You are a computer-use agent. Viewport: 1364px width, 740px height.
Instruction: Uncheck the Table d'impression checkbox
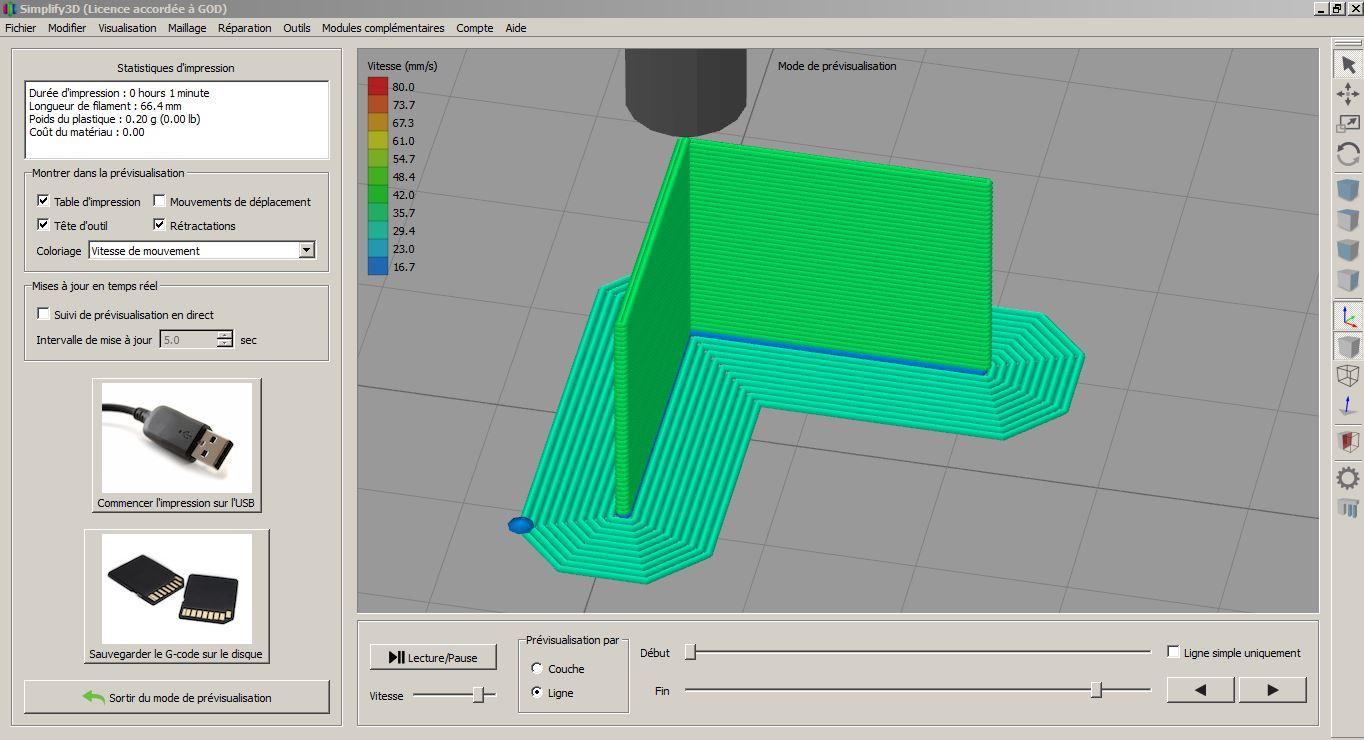pyautogui.click(x=43, y=201)
